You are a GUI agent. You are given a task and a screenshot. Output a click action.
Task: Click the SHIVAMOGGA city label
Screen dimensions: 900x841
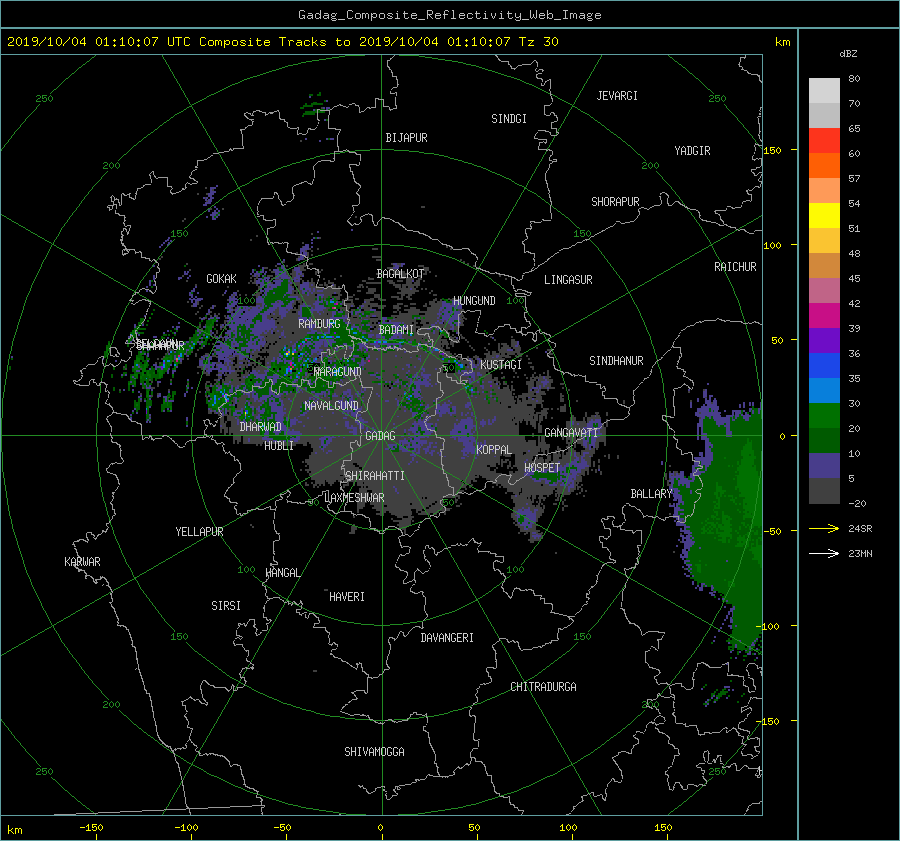click(374, 752)
